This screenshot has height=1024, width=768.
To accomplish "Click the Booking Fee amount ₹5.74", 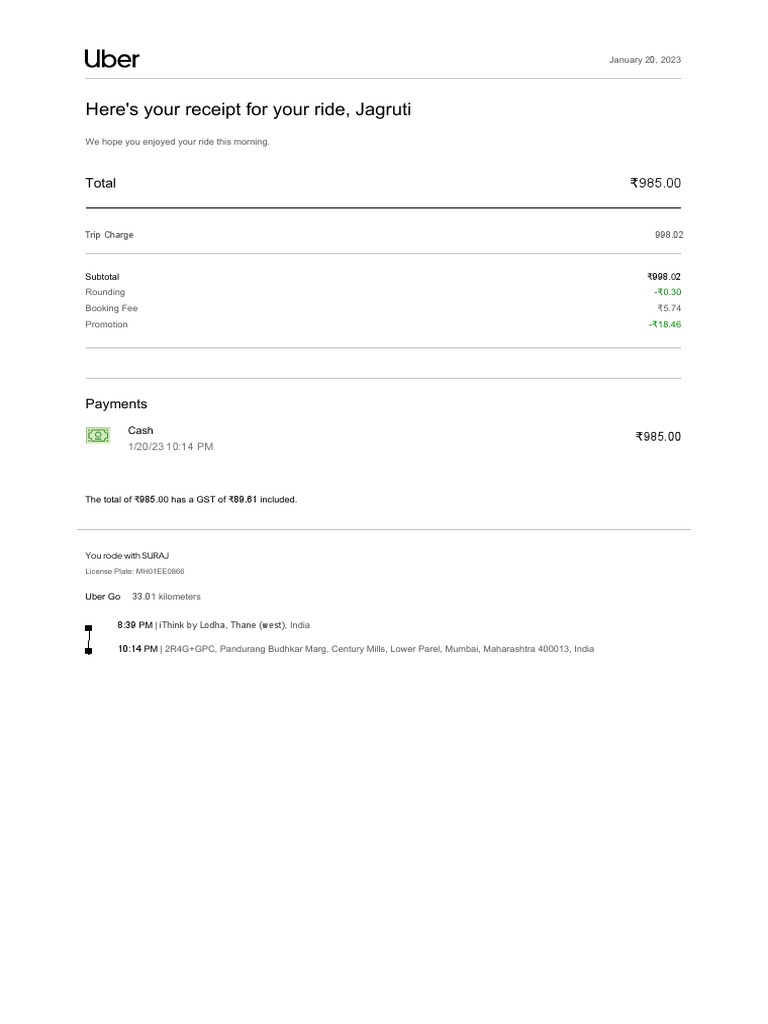I will tap(668, 308).
